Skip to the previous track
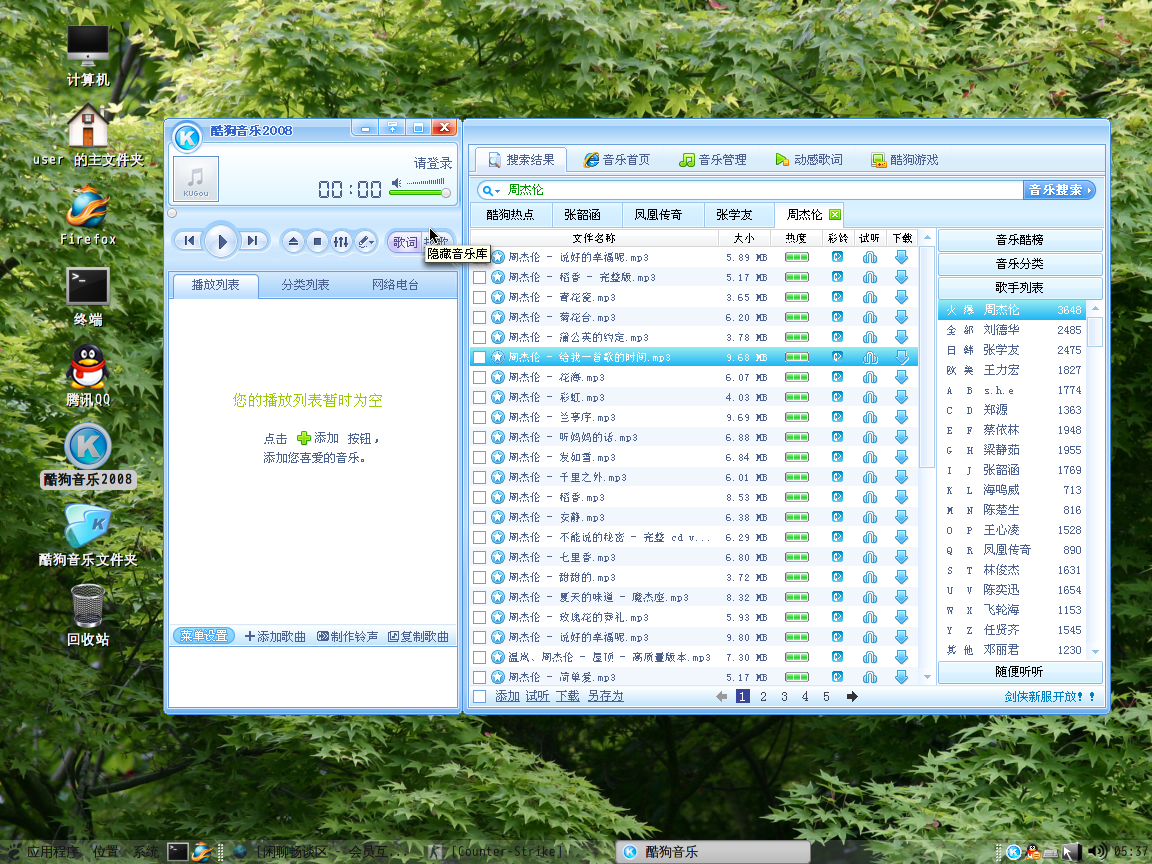The width and height of the screenshot is (1152, 864). click(x=190, y=240)
